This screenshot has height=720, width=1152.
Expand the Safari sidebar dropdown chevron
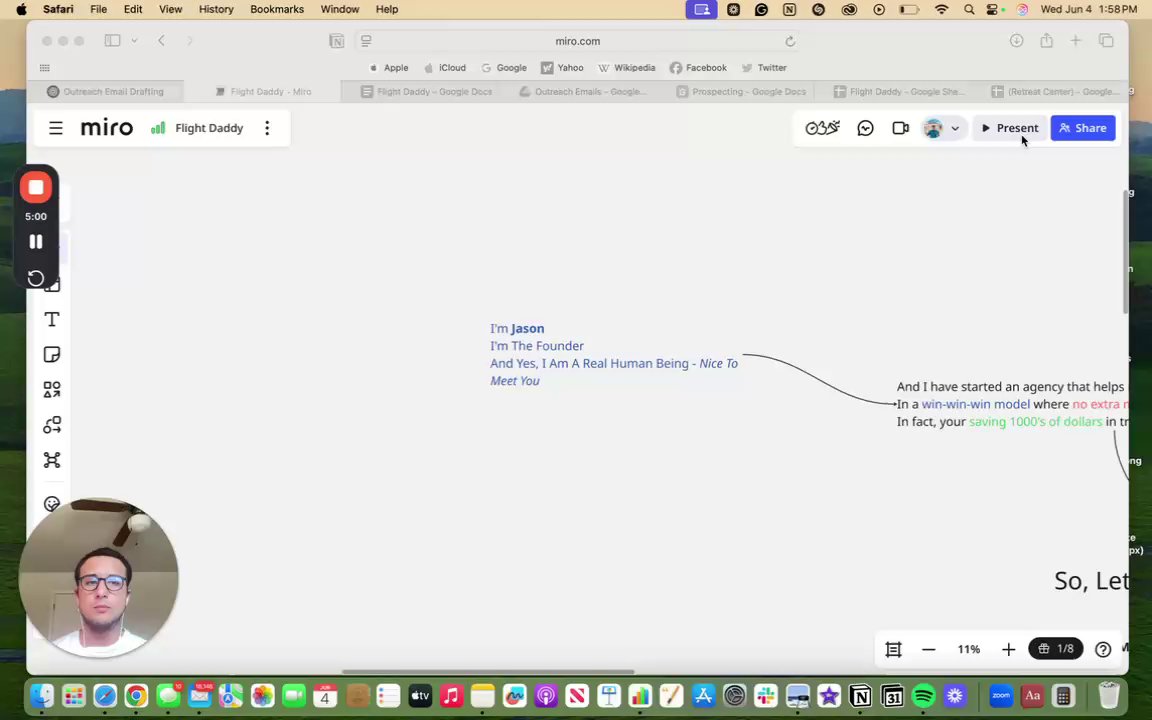pos(134,40)
